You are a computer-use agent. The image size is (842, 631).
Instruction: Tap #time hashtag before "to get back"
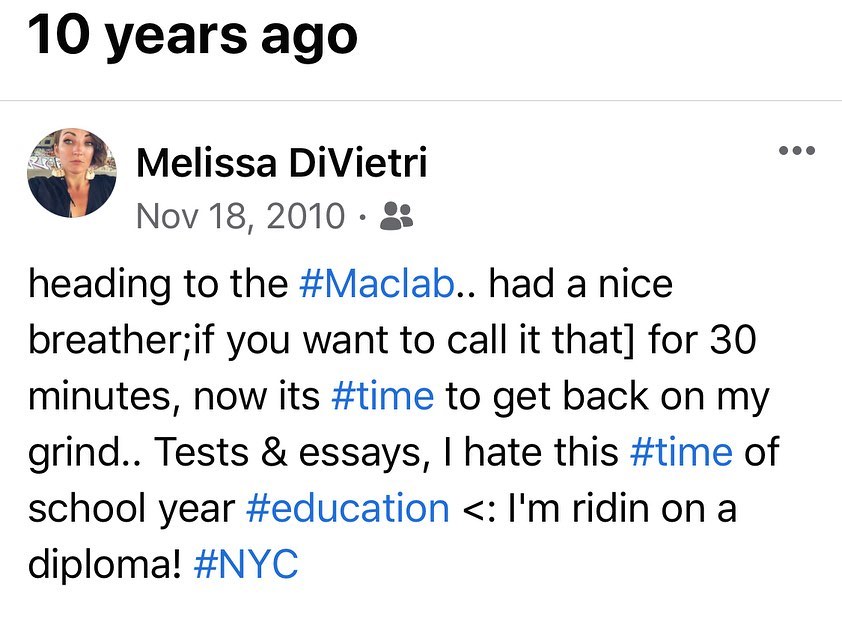382,397
